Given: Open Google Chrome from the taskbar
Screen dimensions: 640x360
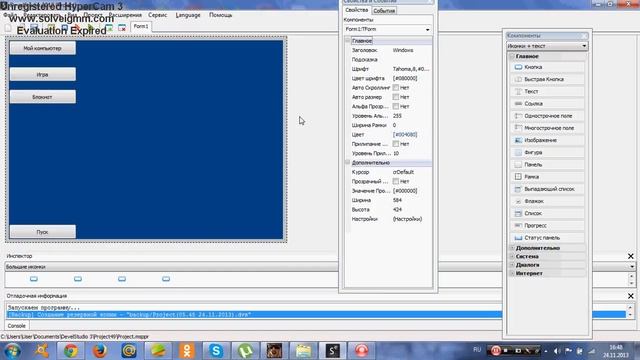Looking at the screenshot, I should [71, 351].
